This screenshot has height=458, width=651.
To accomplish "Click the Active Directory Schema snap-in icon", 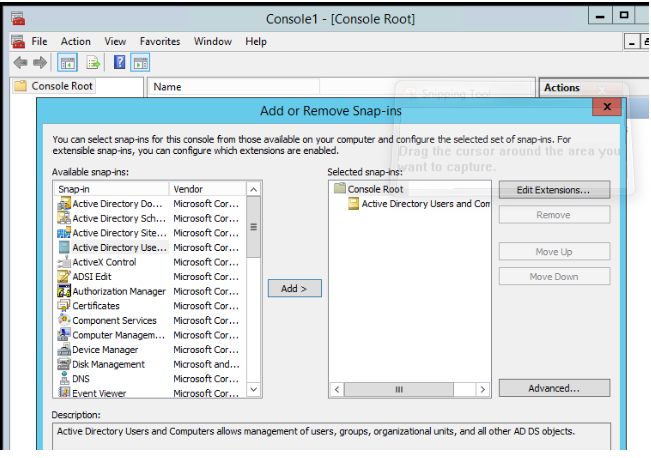I will pyautogui.click(x=64, y=218).
